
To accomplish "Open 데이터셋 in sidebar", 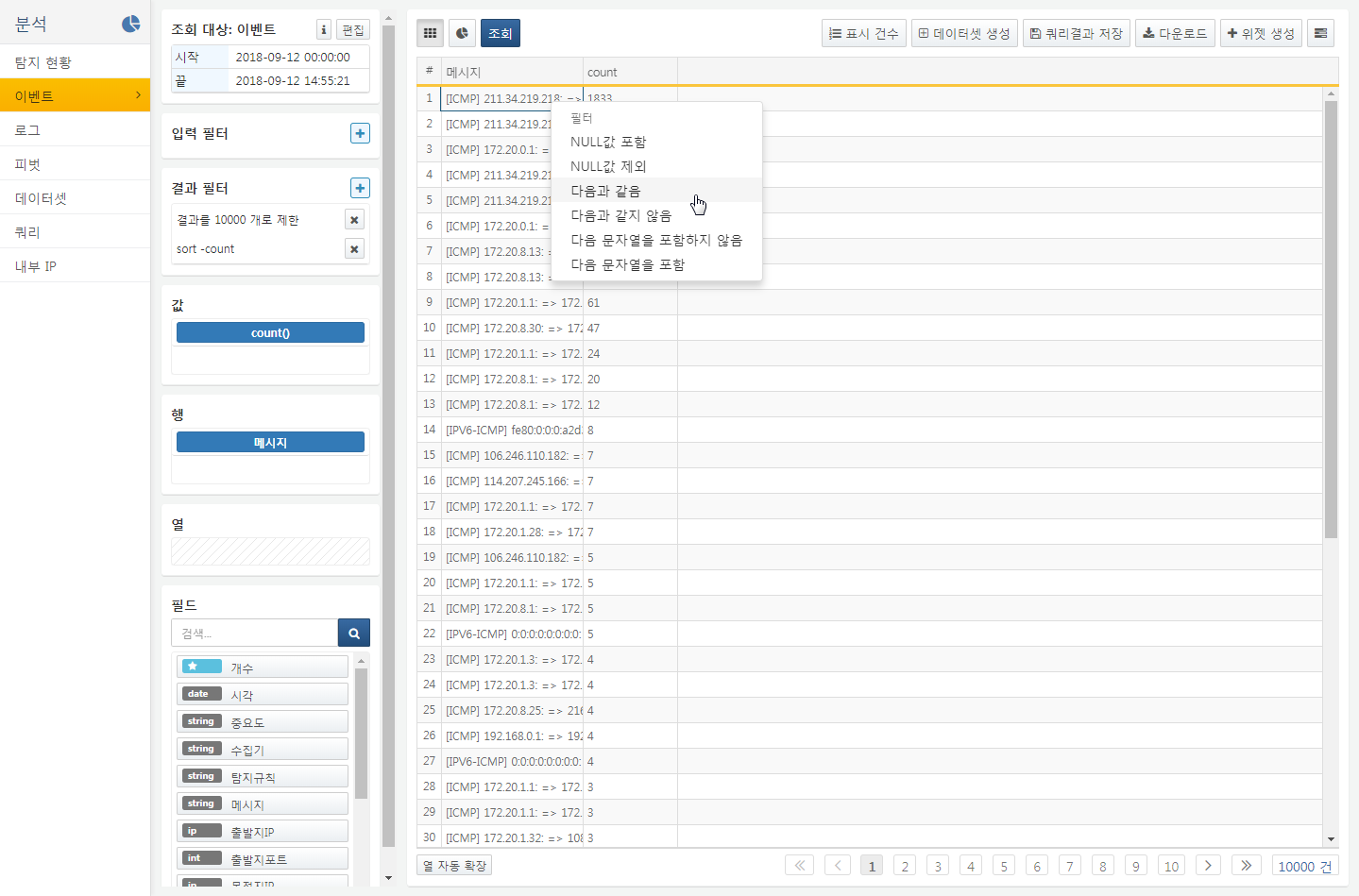I will pos(75,197).
